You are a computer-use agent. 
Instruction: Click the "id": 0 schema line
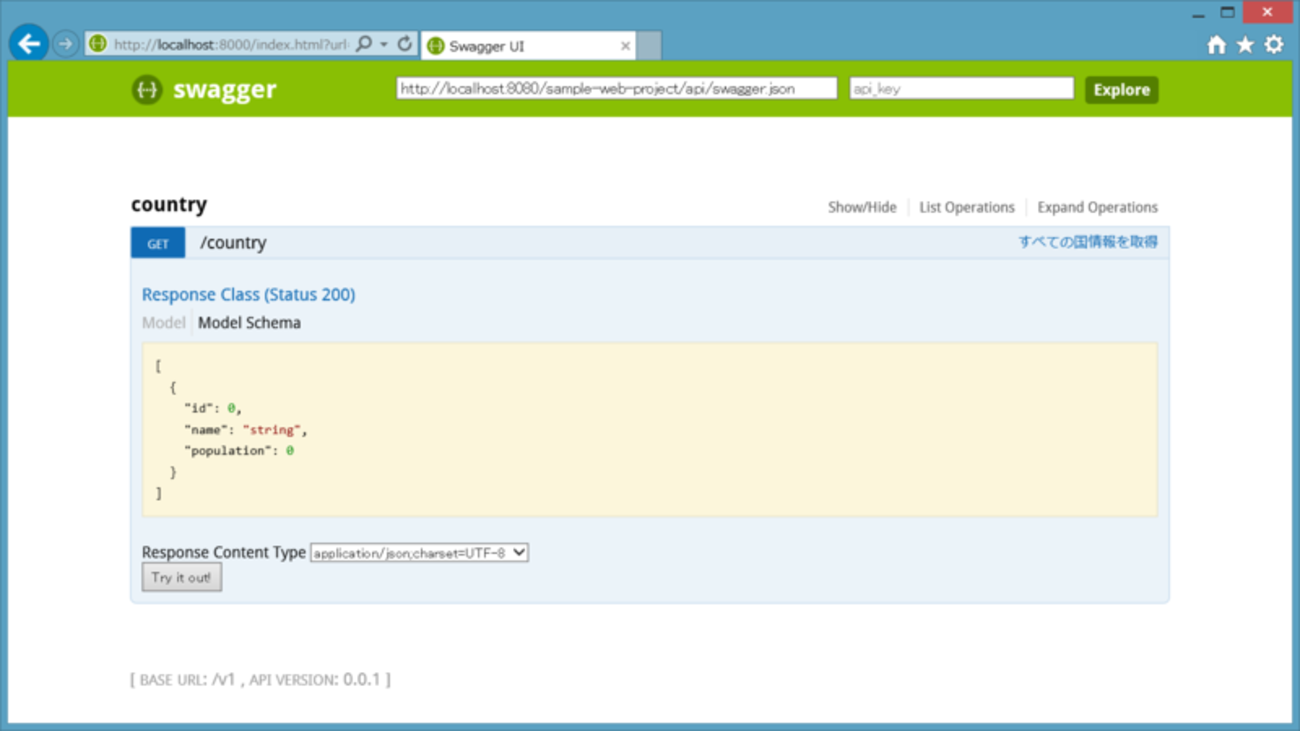(213, 408)
